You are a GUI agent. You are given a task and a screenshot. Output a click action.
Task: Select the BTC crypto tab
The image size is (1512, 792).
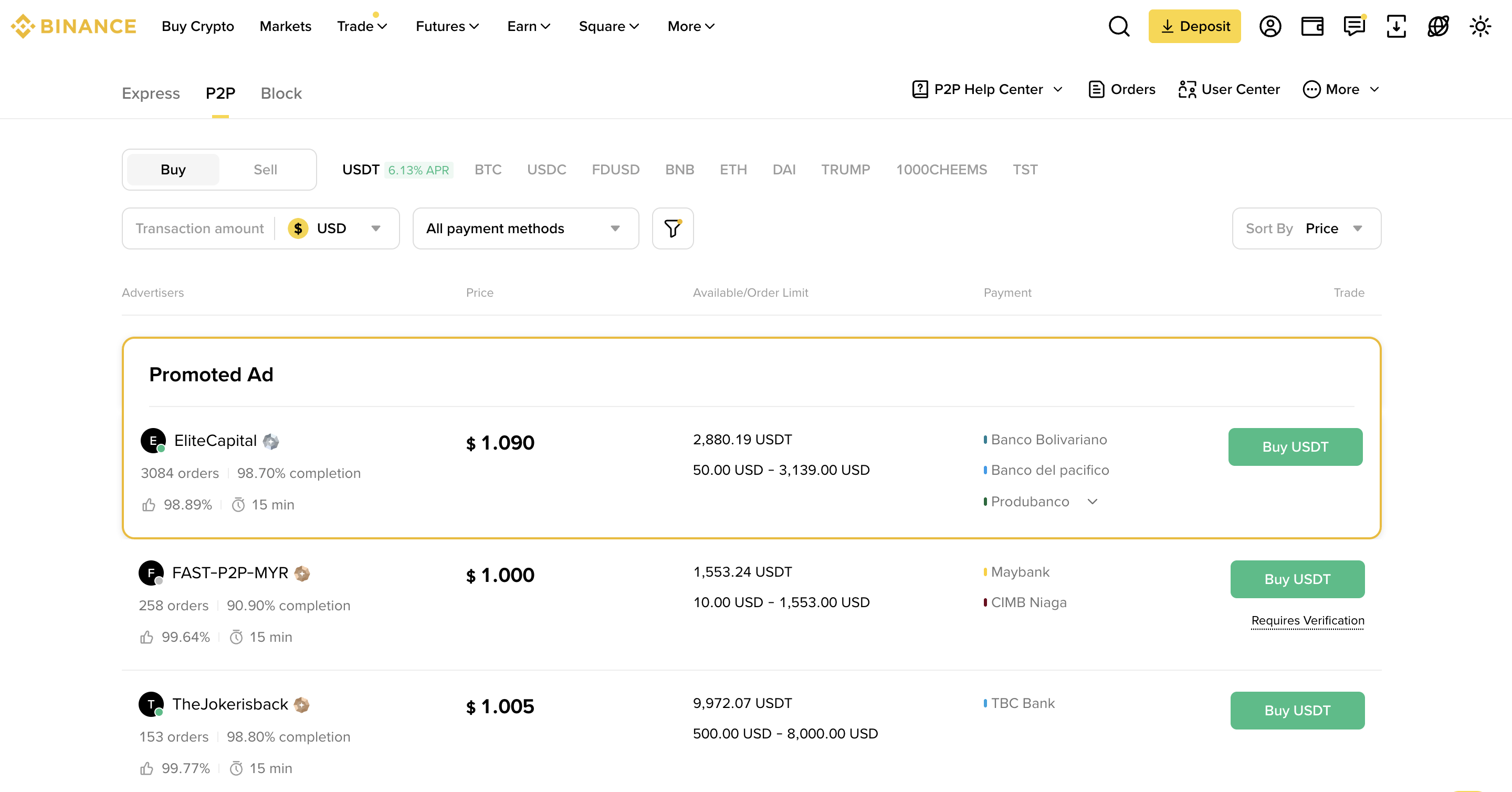point(488,170)
